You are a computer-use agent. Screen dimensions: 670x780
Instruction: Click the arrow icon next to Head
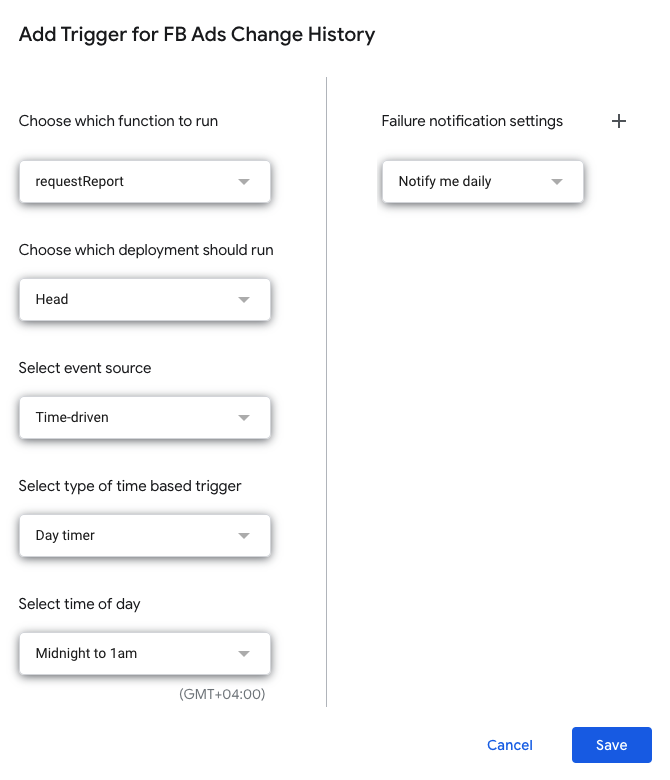point(244,299)
